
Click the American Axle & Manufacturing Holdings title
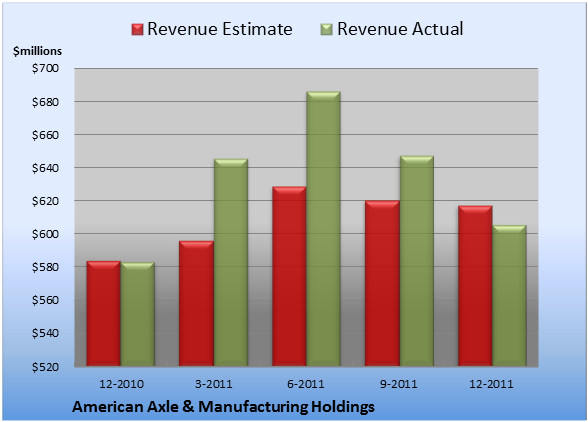click(x=224, y=407)
